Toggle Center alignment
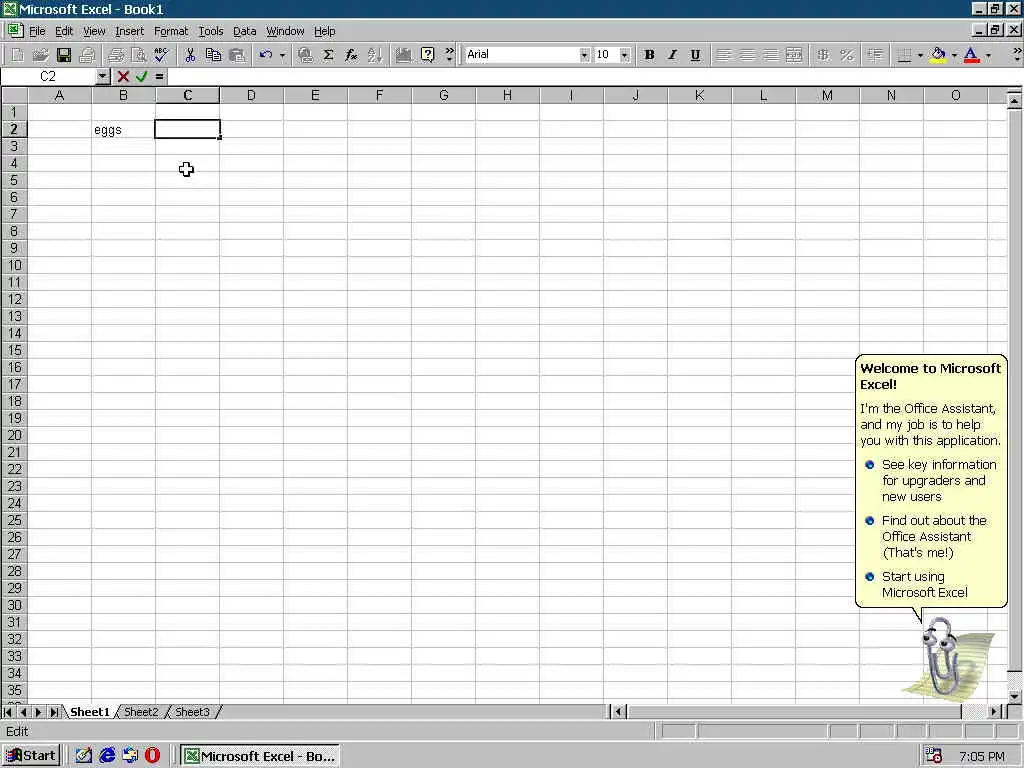 (x=747, y=55)
